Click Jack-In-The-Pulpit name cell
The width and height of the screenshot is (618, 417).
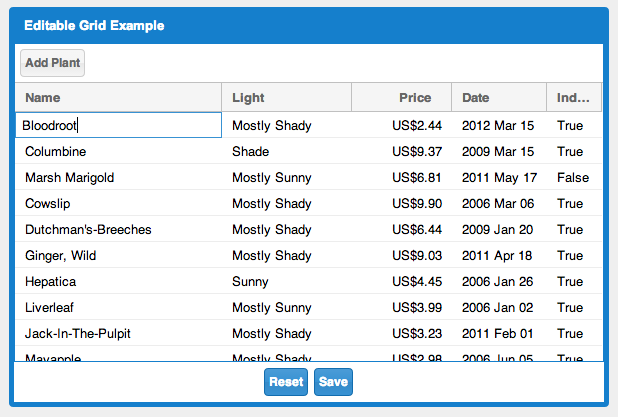pyautogui.click(x=118, y=334)
